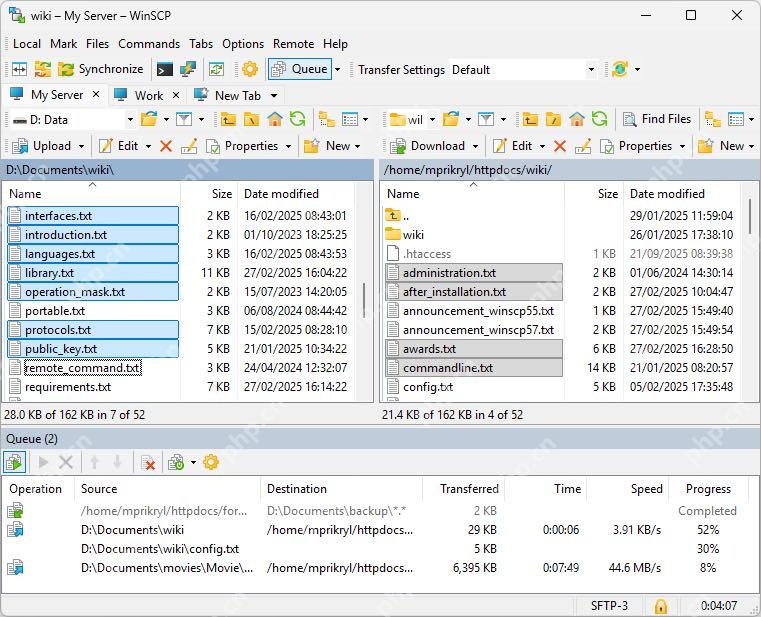Toggle the local directory tree icon

(327, 119)
